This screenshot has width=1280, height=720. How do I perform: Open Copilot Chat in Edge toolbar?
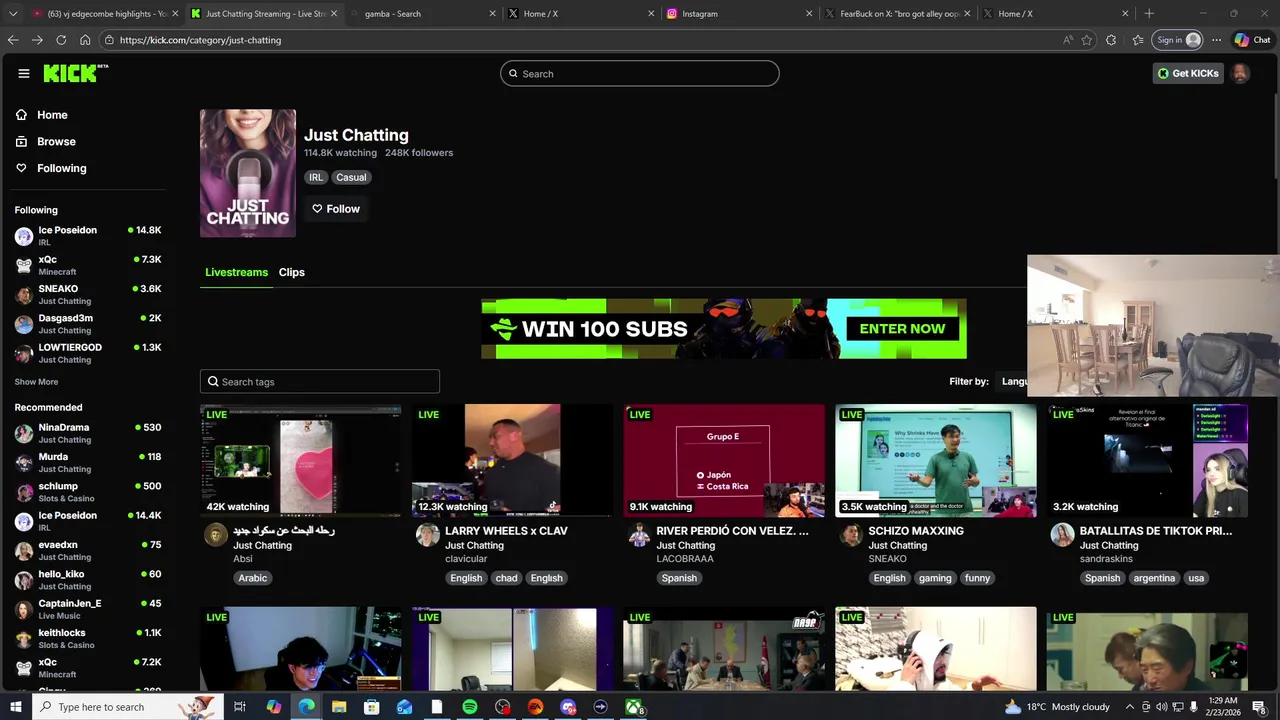pos(1252,40)
